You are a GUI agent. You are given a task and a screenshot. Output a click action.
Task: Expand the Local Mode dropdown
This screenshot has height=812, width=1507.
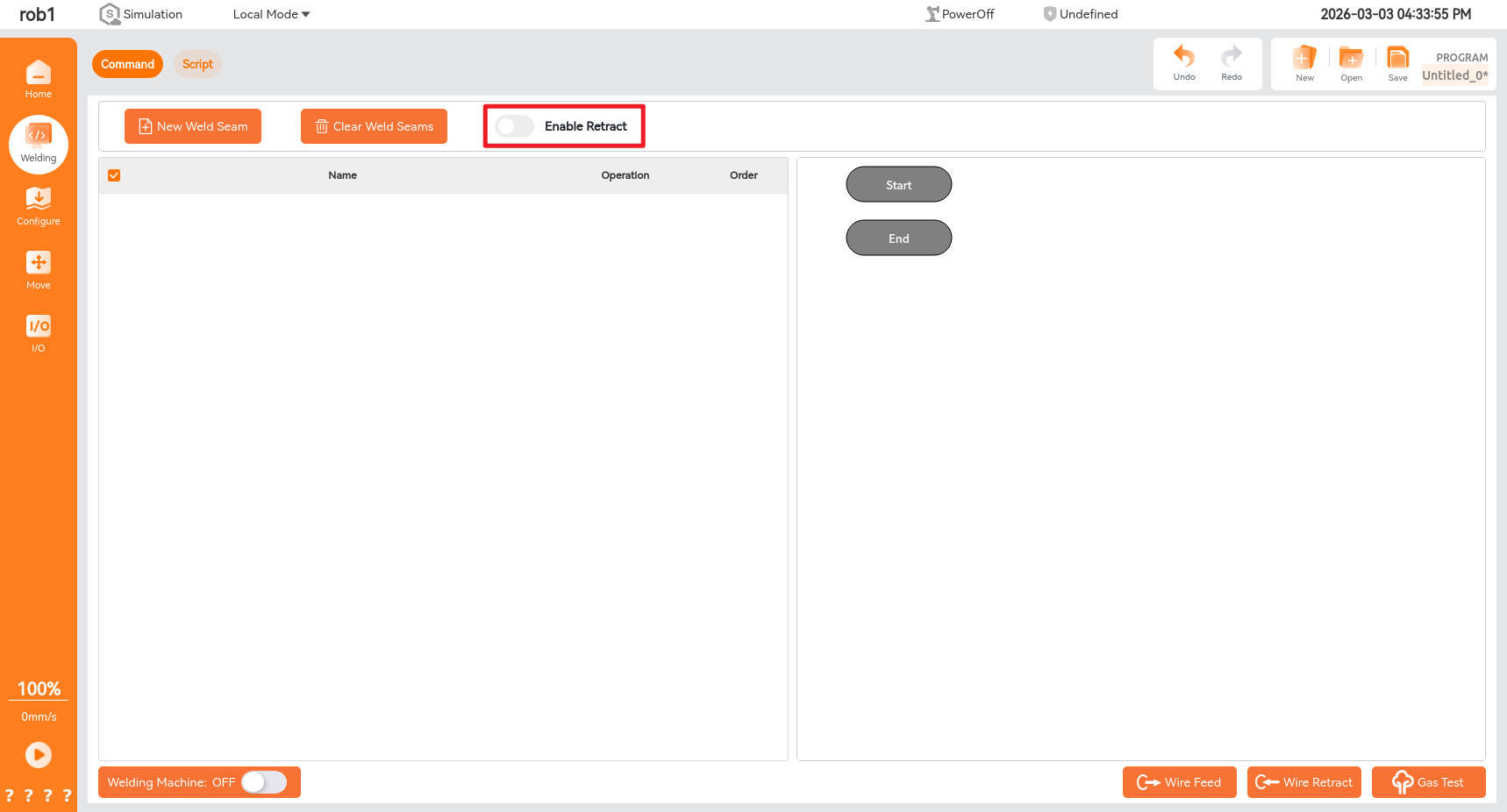click(x=271, y=14)
